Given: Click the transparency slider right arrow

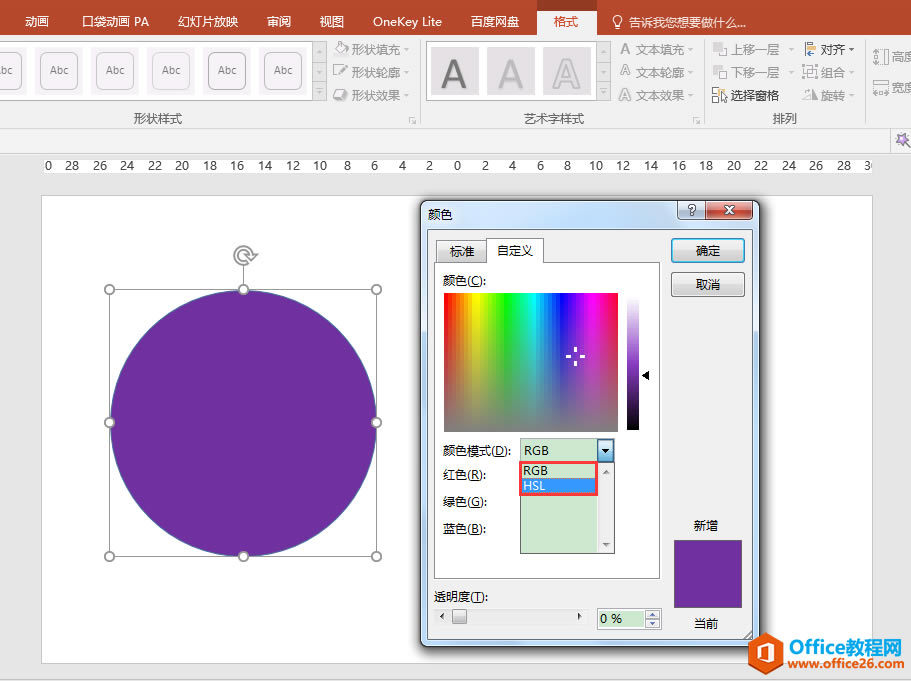Looking at the screenshot, I should click(x=579, y=617).
